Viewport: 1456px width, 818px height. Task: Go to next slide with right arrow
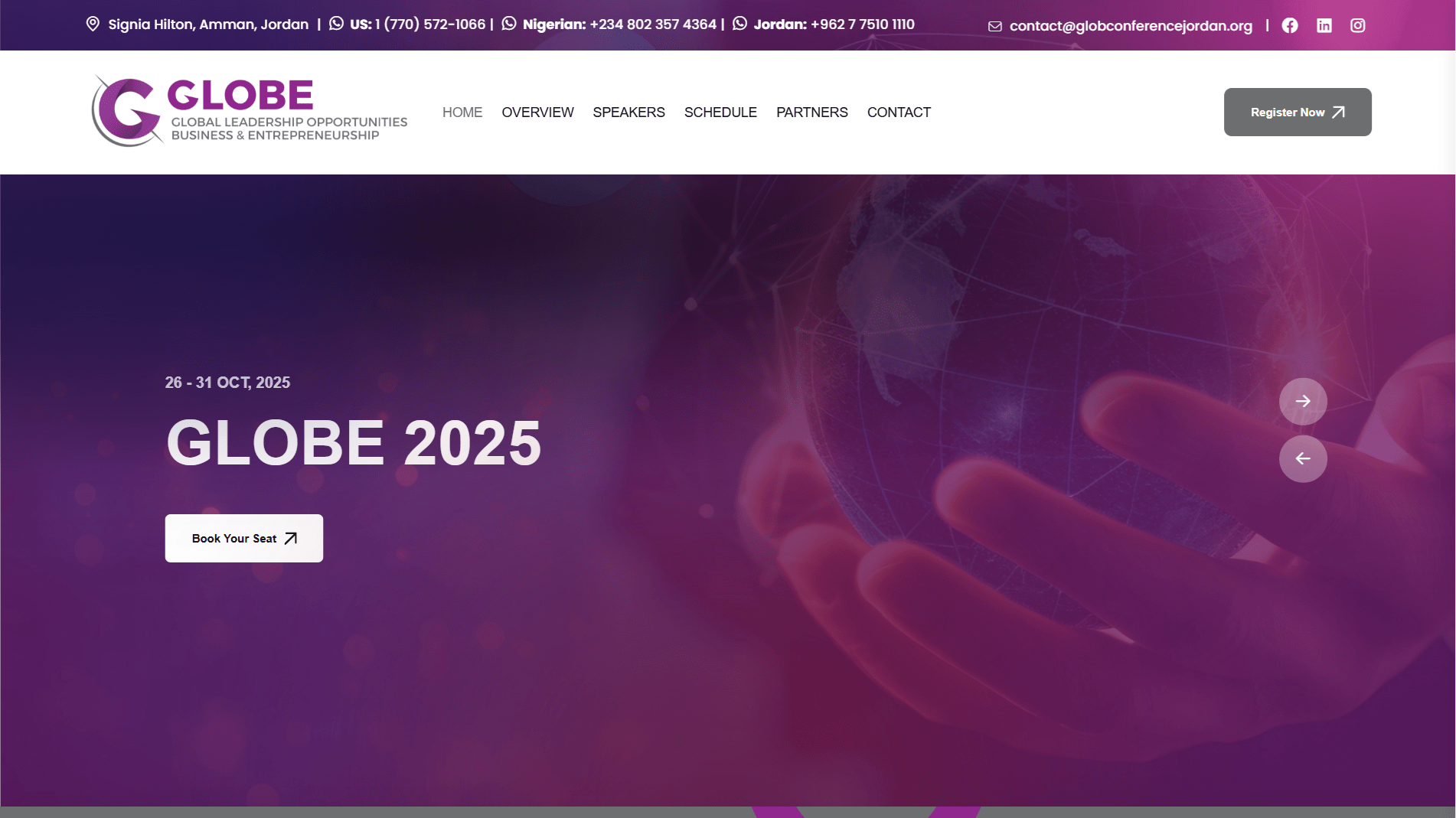(1303, 401)
